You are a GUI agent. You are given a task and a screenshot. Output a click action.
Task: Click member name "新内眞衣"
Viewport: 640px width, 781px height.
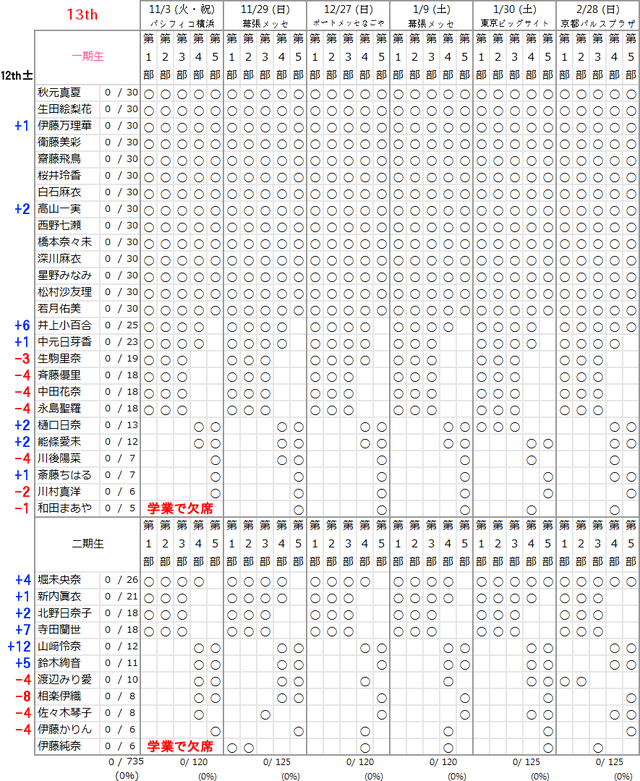click(59, 596)
